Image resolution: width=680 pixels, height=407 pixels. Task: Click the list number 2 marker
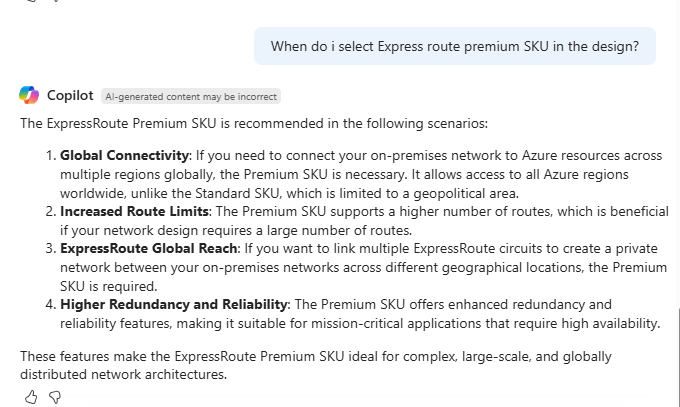click(x=50, y=212)
